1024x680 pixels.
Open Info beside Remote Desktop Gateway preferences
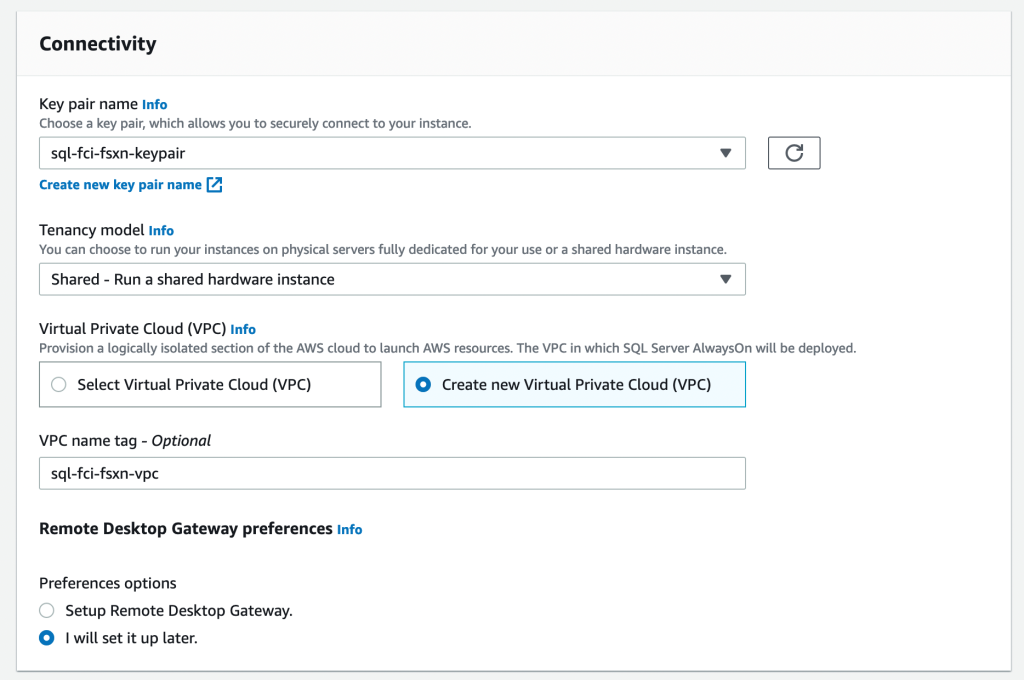click(x=349, y=529)
